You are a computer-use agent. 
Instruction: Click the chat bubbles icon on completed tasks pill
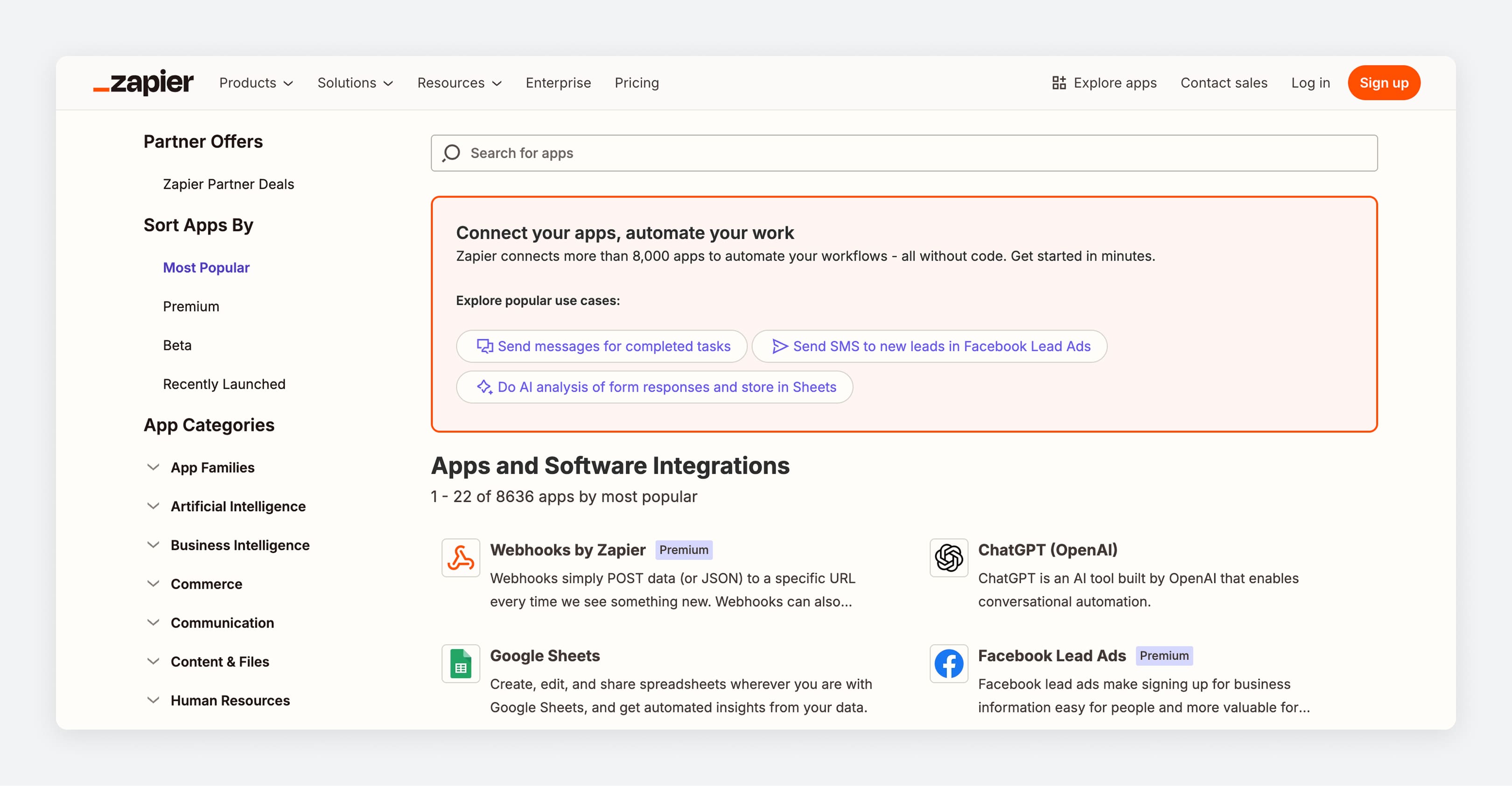pyautogui.click(x=484, y=346)
